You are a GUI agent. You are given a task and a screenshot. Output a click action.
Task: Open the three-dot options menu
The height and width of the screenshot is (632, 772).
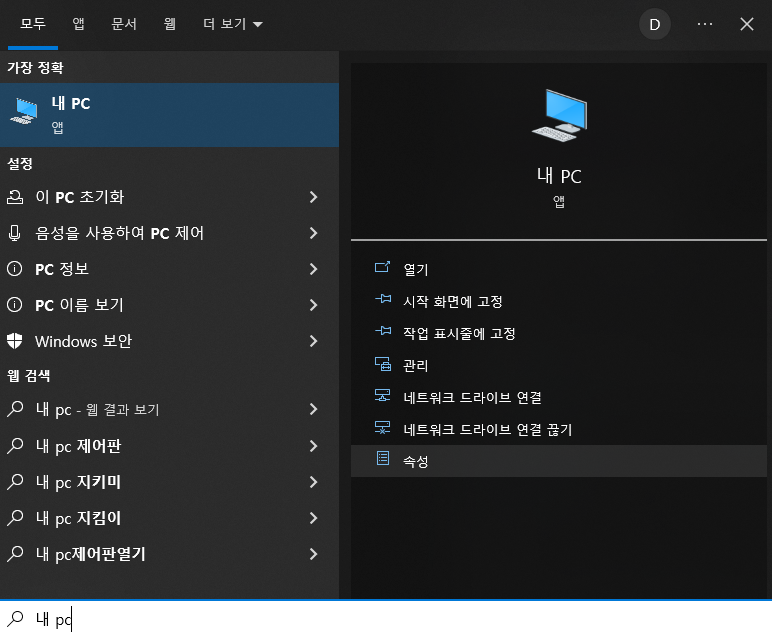click(705, 24)
